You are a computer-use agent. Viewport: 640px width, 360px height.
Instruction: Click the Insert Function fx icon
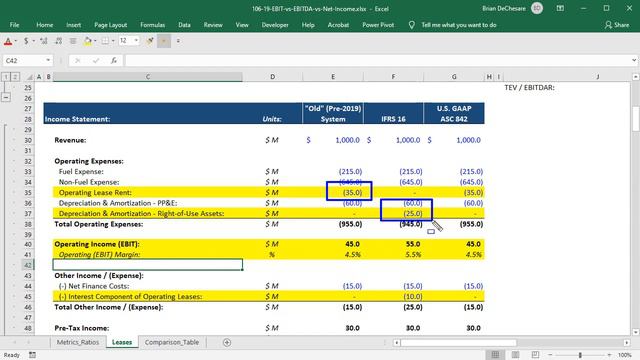(x=114, y=61)
